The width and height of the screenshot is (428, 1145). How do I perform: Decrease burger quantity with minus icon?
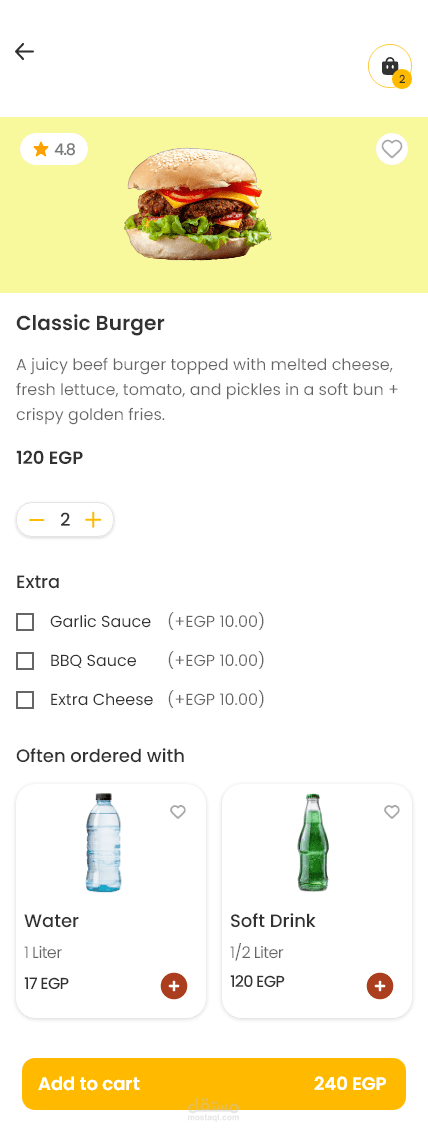pyautogui.click(x=37, y=520)
